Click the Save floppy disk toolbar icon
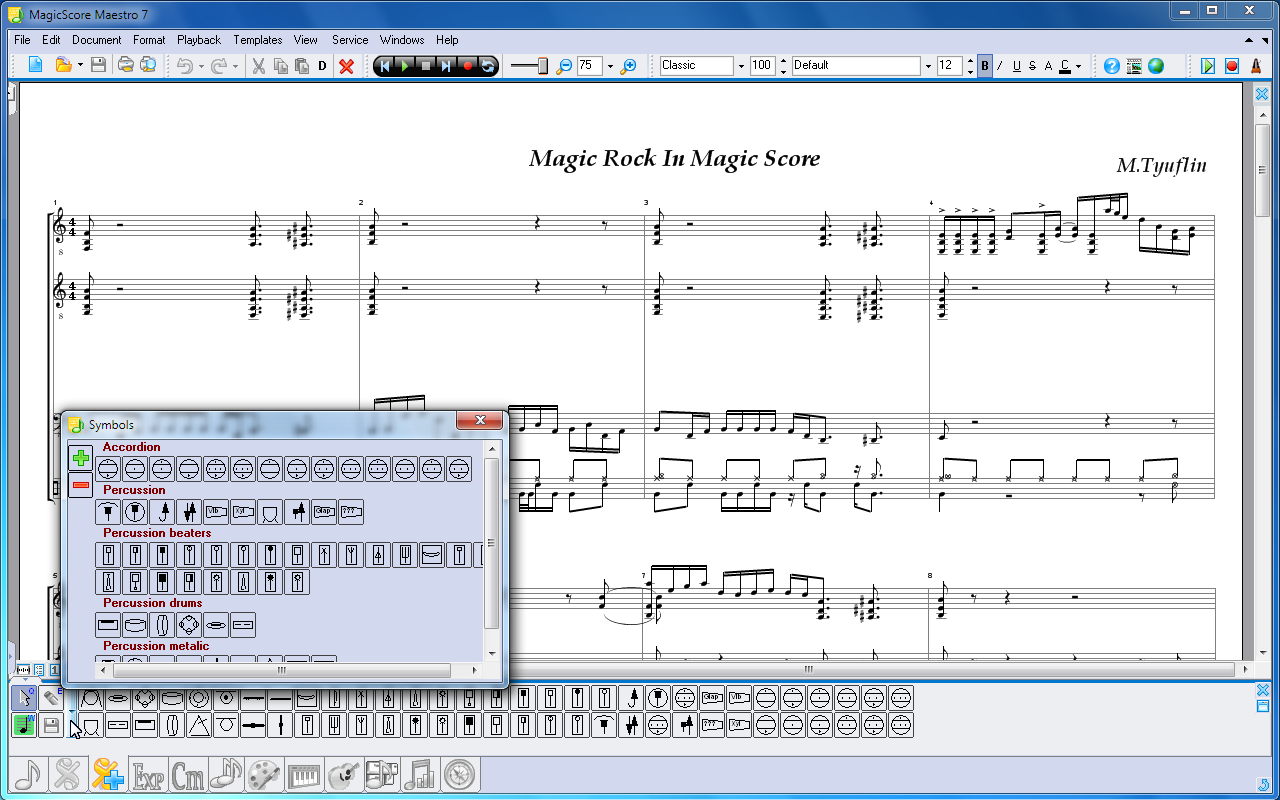This screenshot has height=800, width=1280. [98, 66]
